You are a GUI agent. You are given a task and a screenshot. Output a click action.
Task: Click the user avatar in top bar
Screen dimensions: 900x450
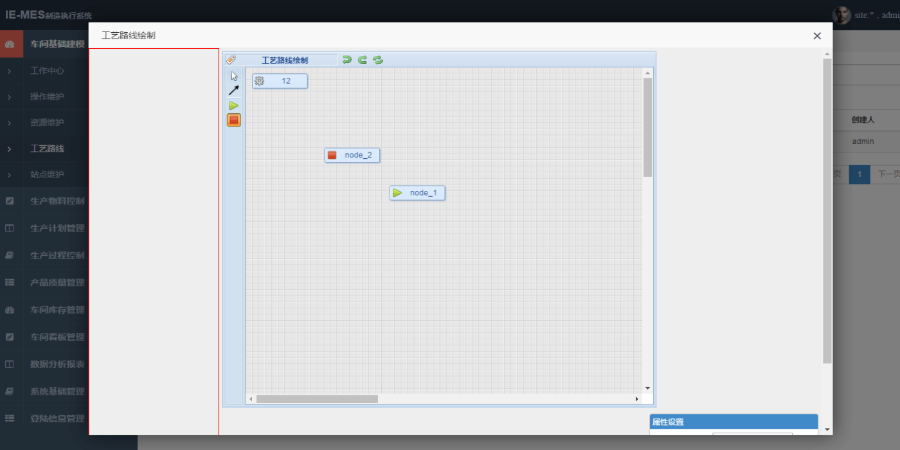[841, 15]
